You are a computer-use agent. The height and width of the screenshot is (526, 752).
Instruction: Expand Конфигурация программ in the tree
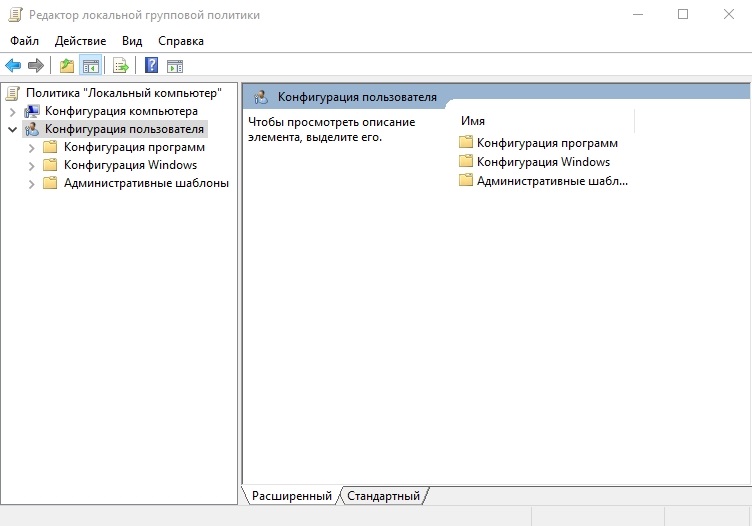pos(31,147)
